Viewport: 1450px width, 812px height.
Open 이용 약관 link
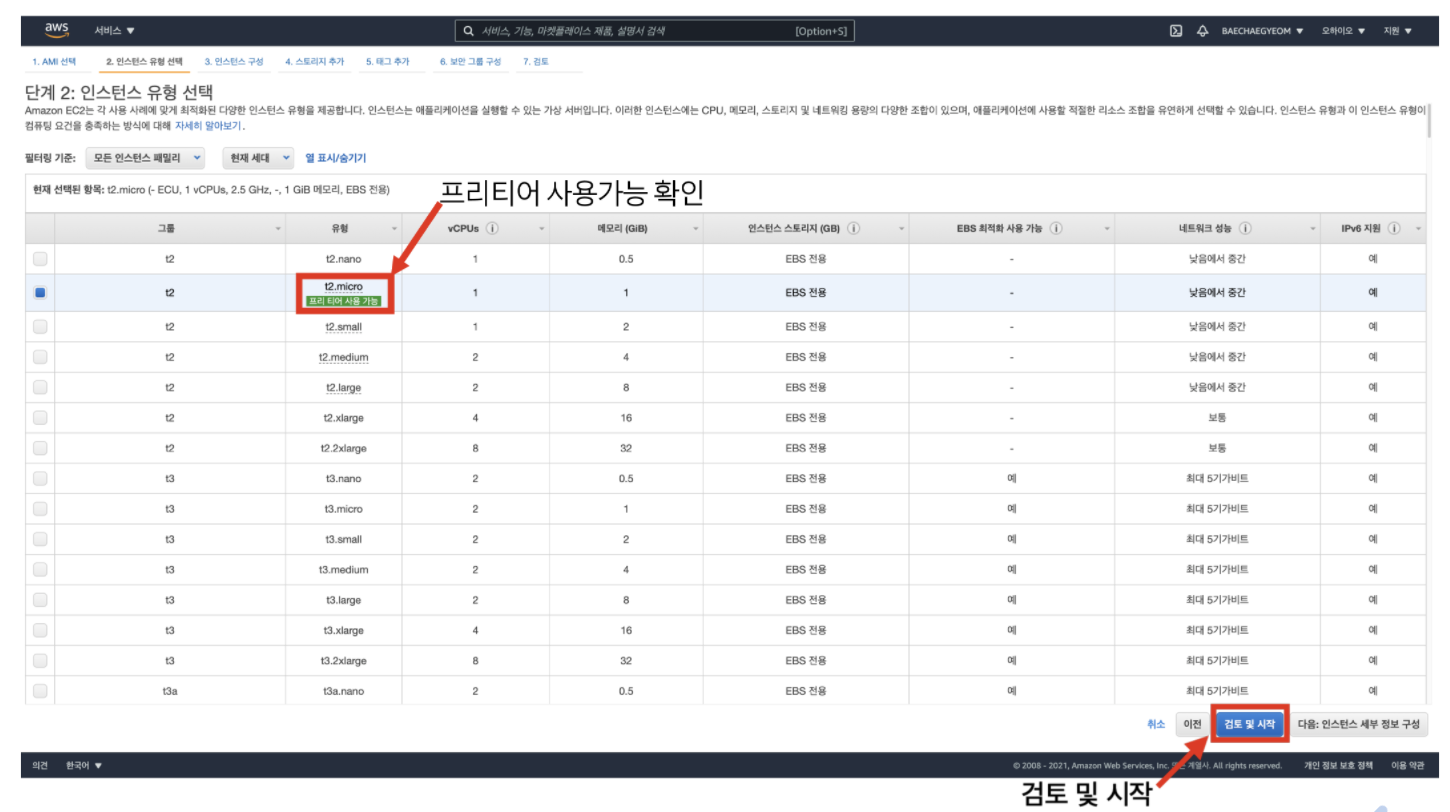1407,766
